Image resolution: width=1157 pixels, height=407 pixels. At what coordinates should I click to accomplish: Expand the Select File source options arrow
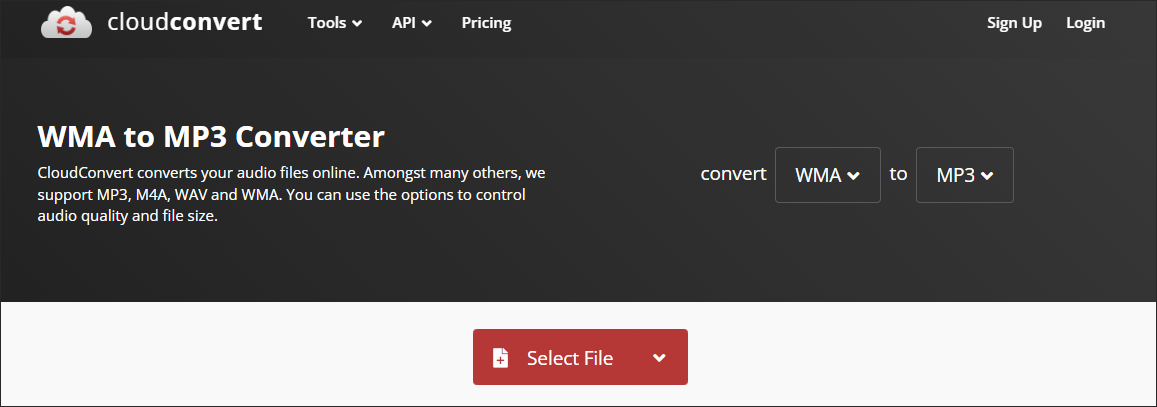tap(658, 358)
